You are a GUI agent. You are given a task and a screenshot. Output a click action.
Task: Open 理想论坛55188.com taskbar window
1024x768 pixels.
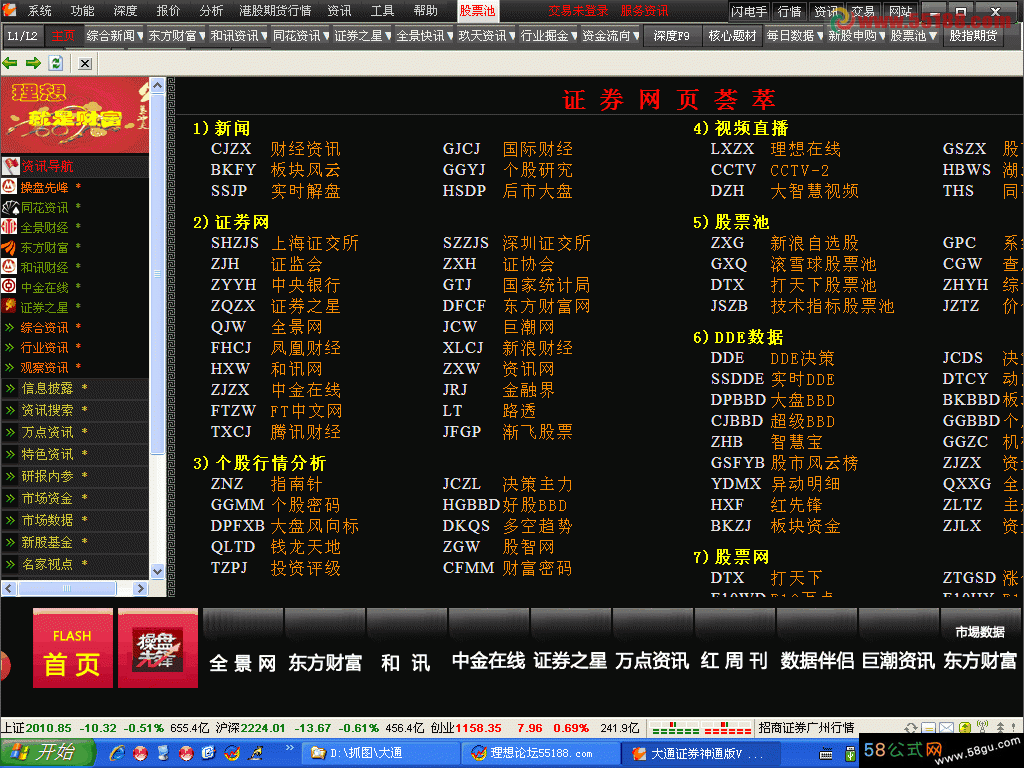[539, 754]
